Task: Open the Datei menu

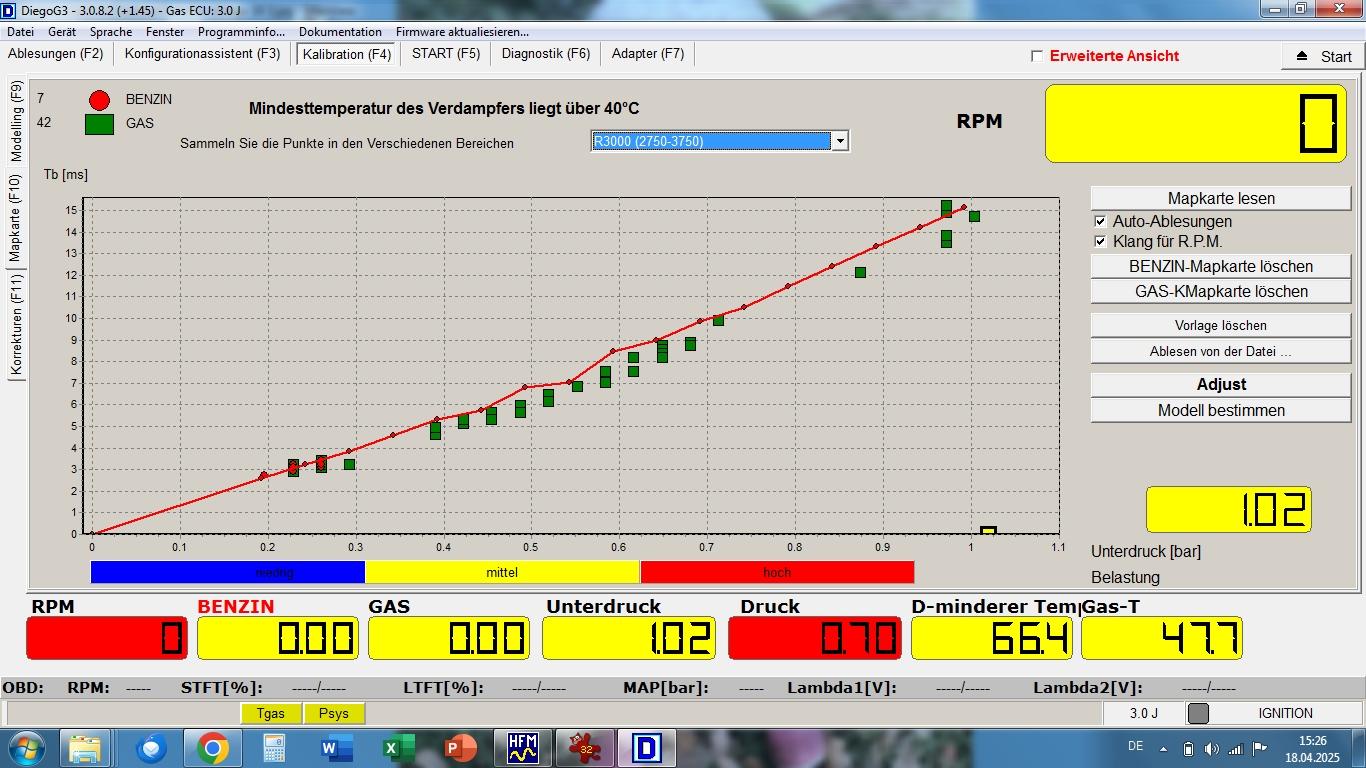Action: click(20, 32)
